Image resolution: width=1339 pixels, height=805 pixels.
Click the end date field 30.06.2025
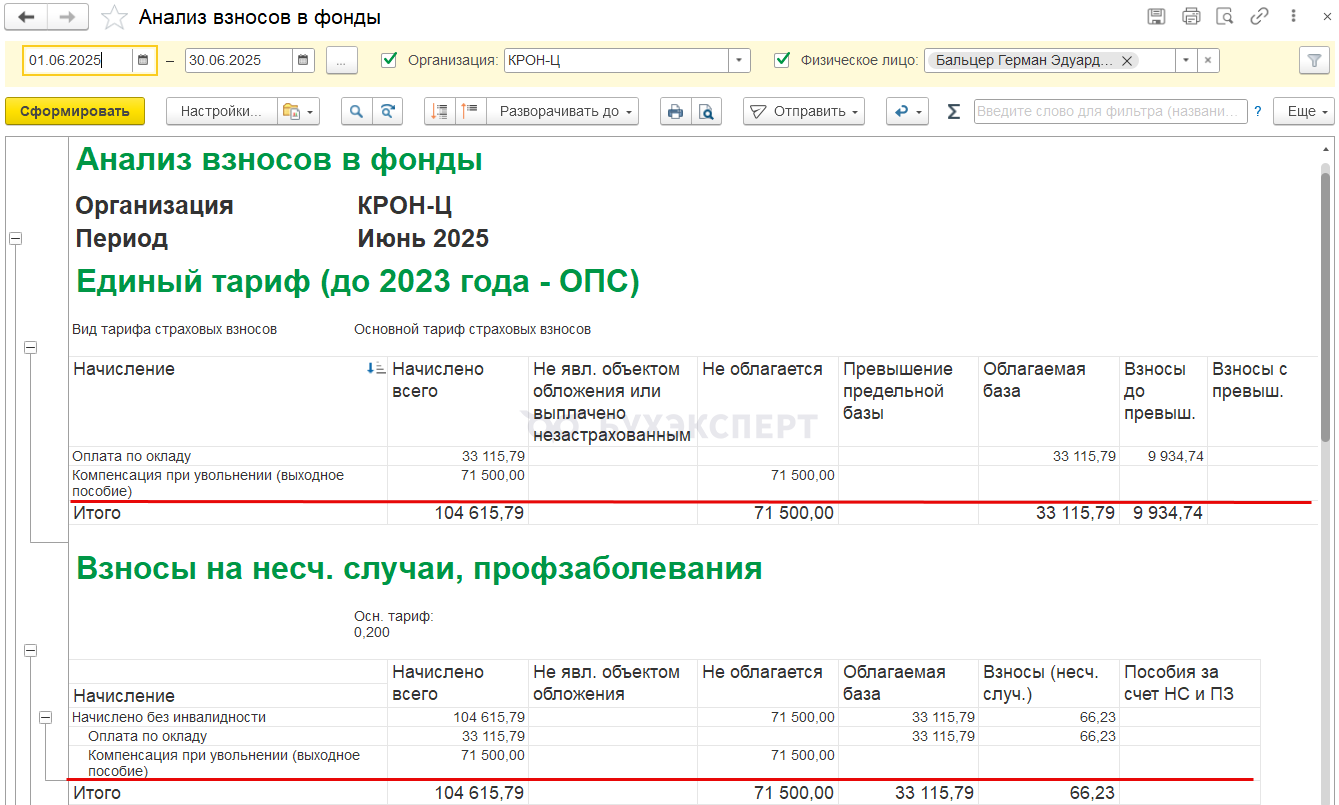(x=239, y=60)
